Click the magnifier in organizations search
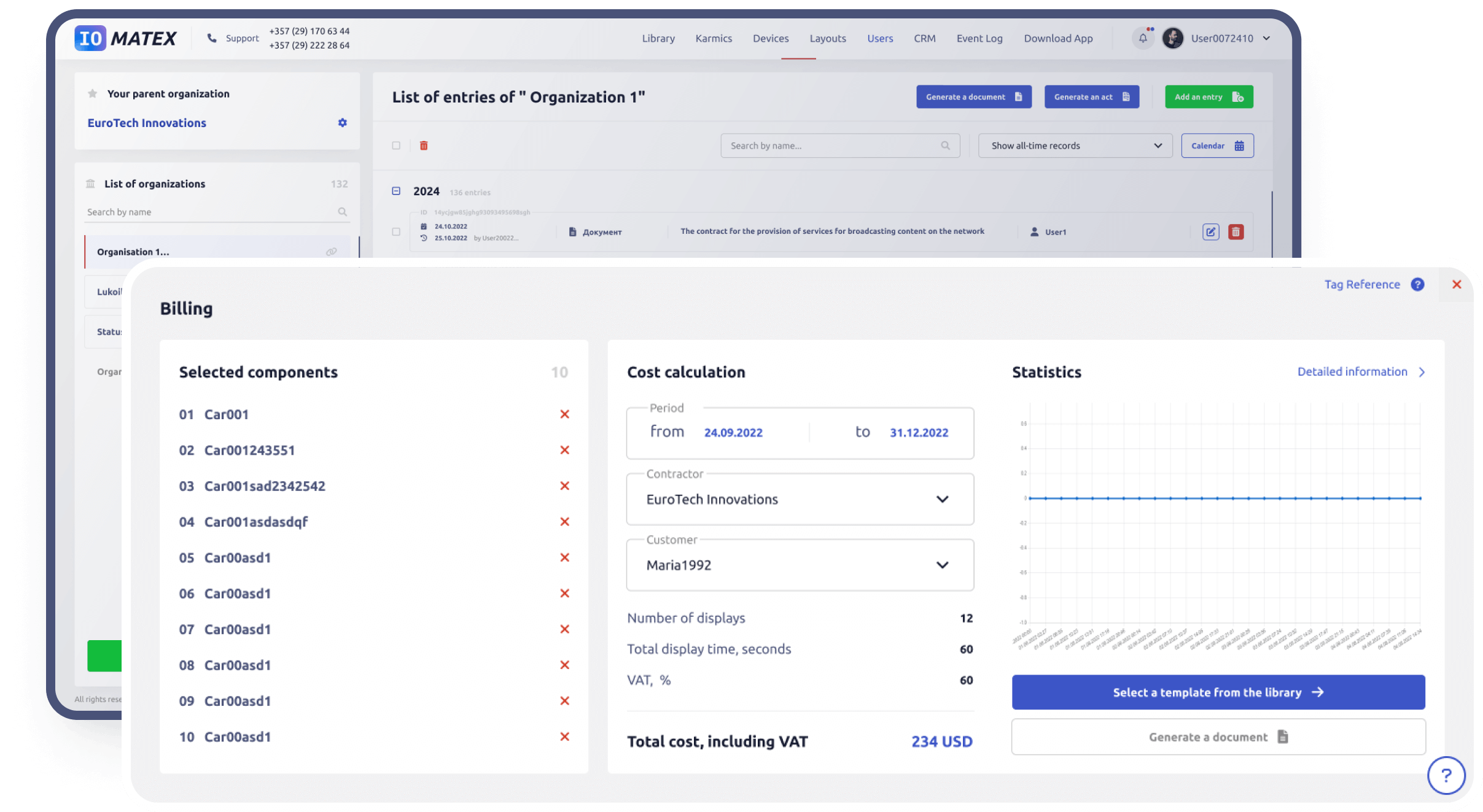This screenshot has height=812, width=1483. (343, 212)
